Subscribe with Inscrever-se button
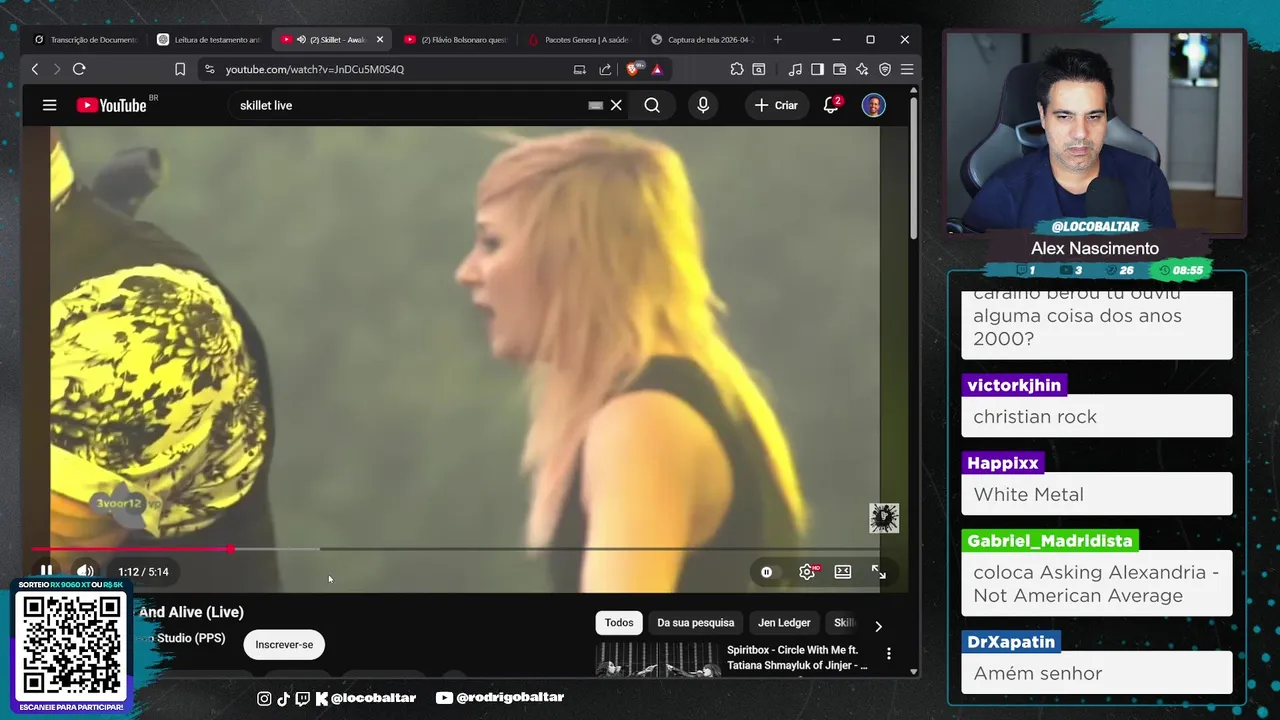Viewport: 1280px width, 720px height. [x=284, y=645]
